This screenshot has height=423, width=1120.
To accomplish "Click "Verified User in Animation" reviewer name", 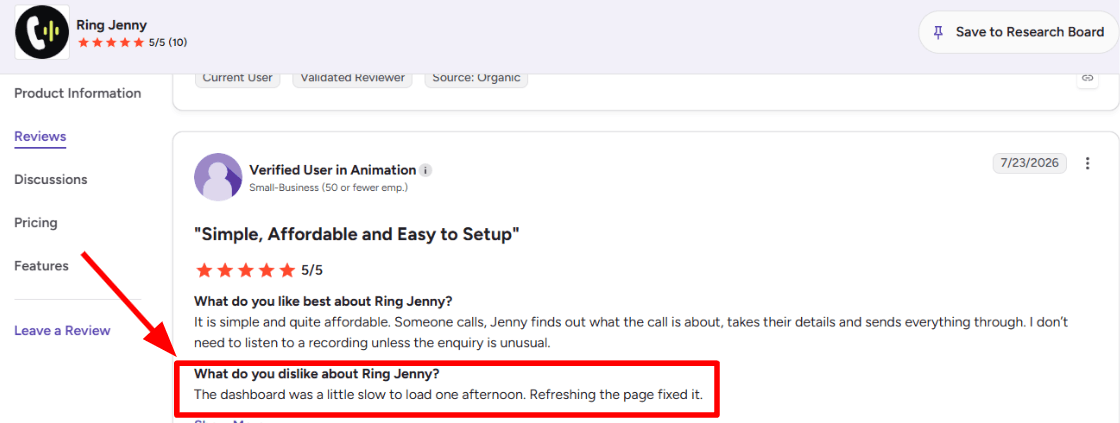I will [332, 170].
